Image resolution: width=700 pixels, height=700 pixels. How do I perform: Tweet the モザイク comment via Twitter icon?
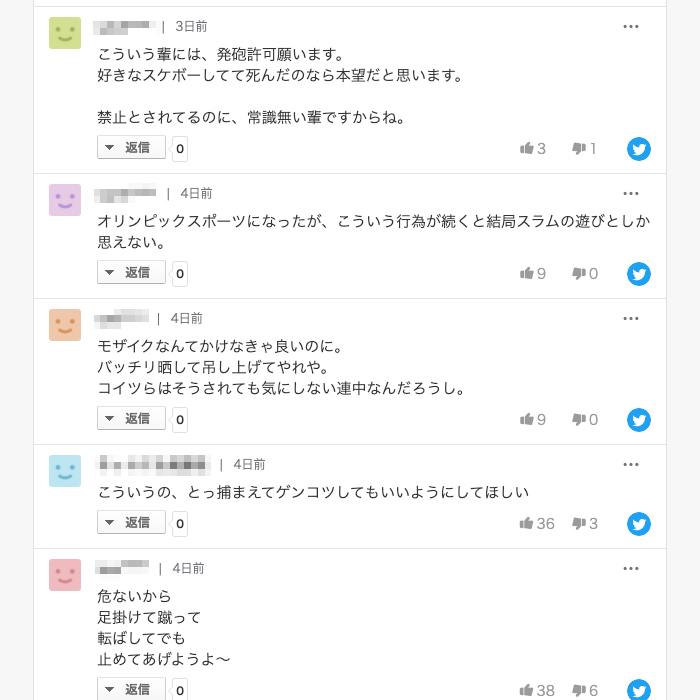[639, 420]
